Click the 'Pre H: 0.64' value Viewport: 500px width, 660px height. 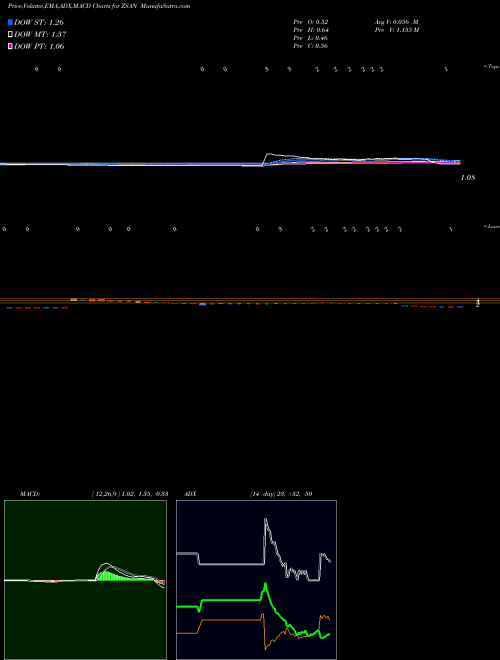[x=311, y=30]
